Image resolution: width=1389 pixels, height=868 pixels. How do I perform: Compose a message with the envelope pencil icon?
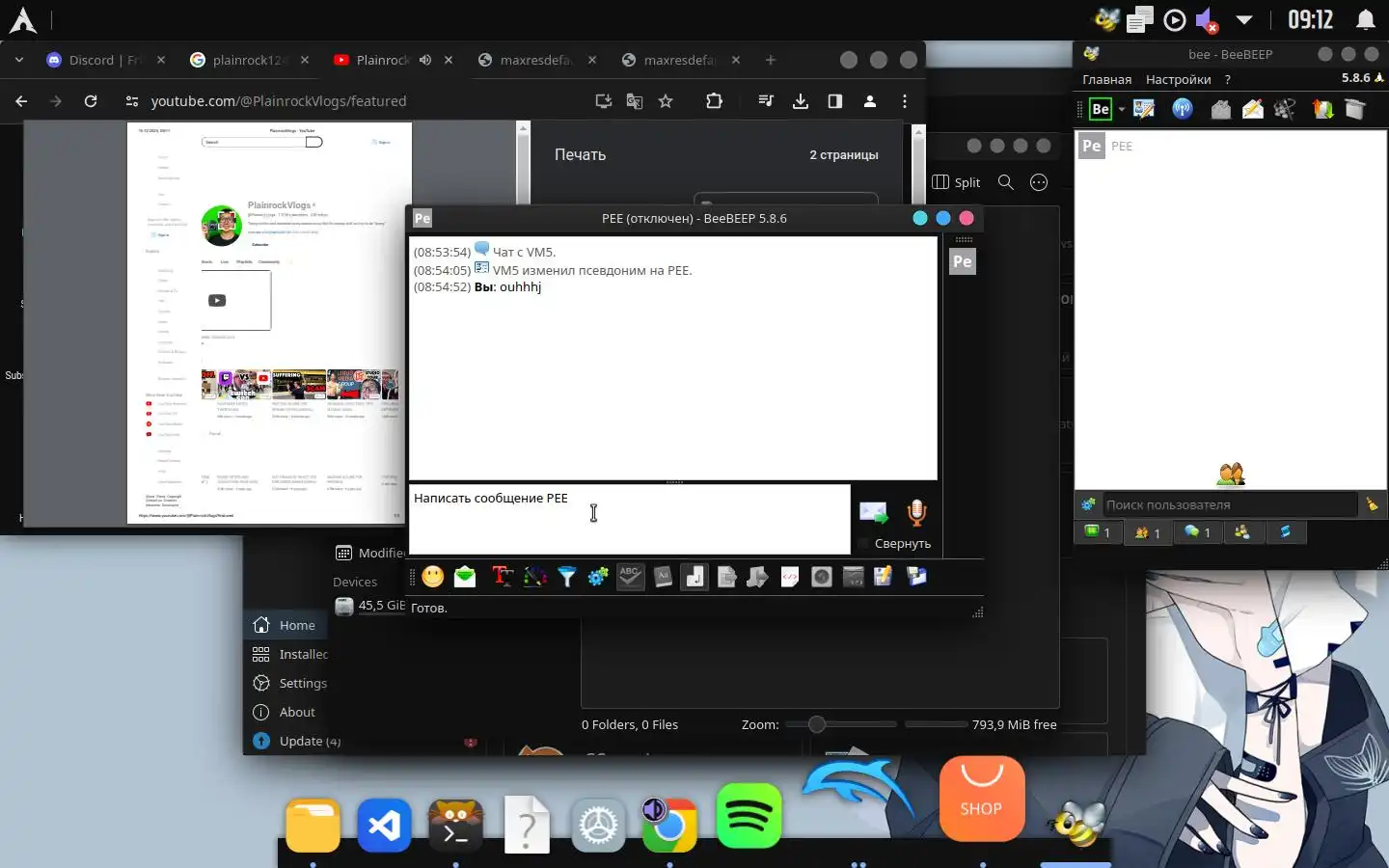(x=1252, y=109)
